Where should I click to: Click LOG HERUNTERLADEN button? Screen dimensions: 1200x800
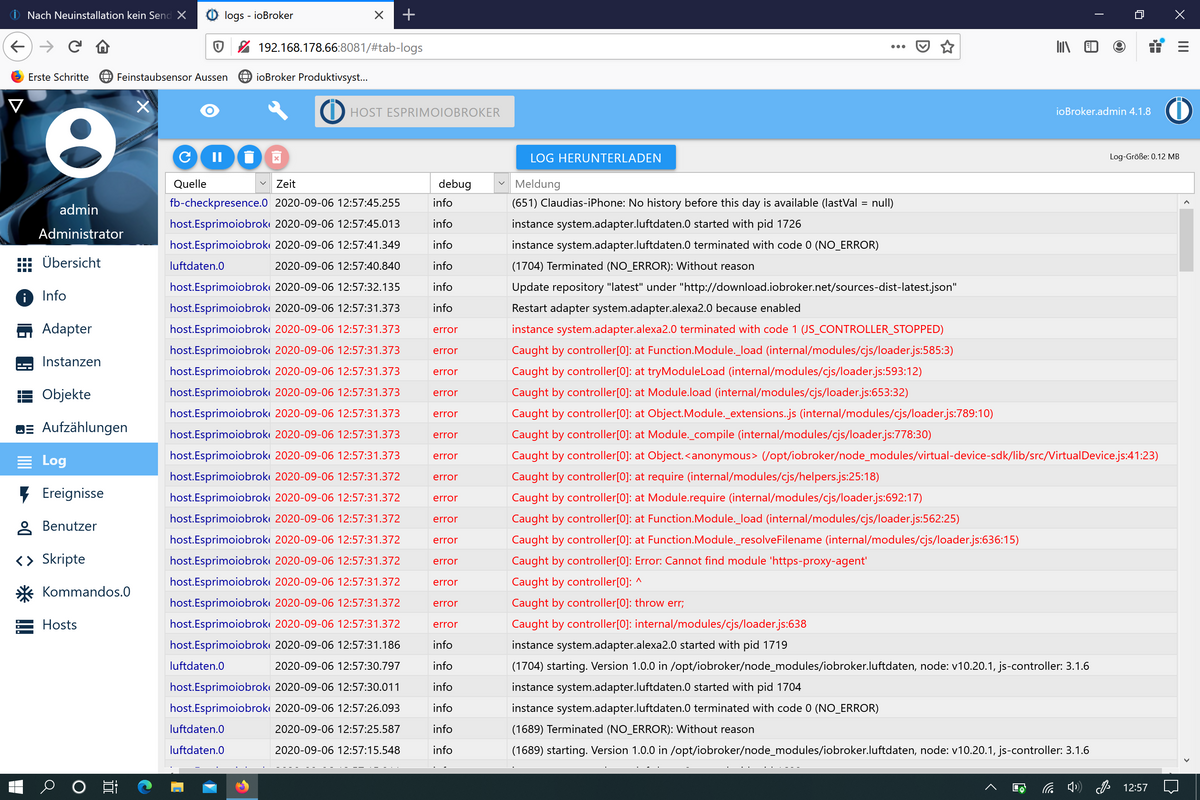click(x=596, y=158)
